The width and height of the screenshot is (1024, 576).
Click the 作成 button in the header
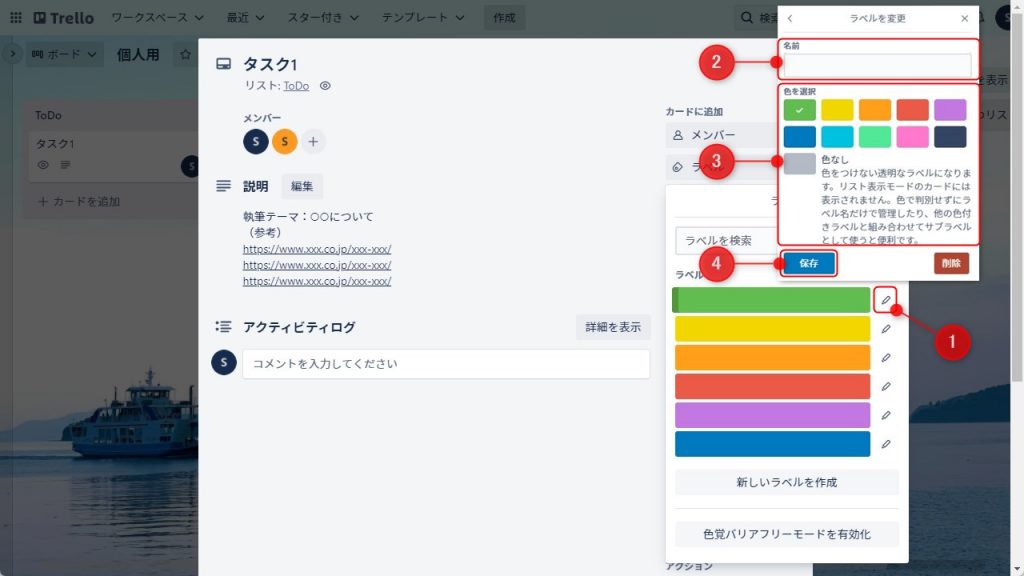pyautogui.click(x=504, y=18)
